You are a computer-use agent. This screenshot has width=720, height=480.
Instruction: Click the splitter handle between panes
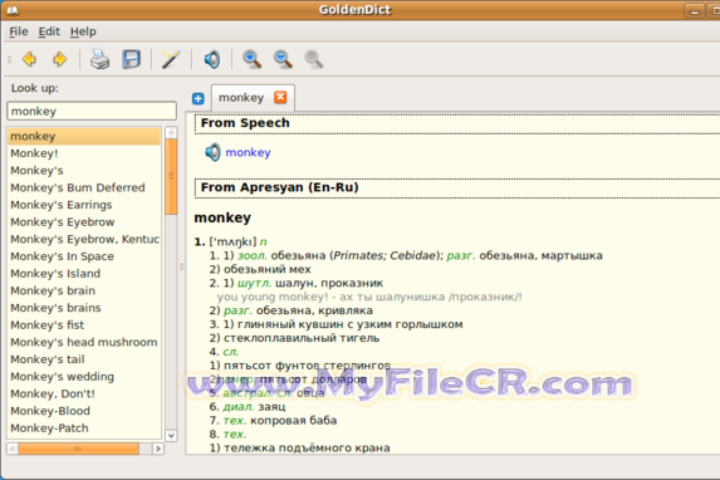(x=181, y=266)
